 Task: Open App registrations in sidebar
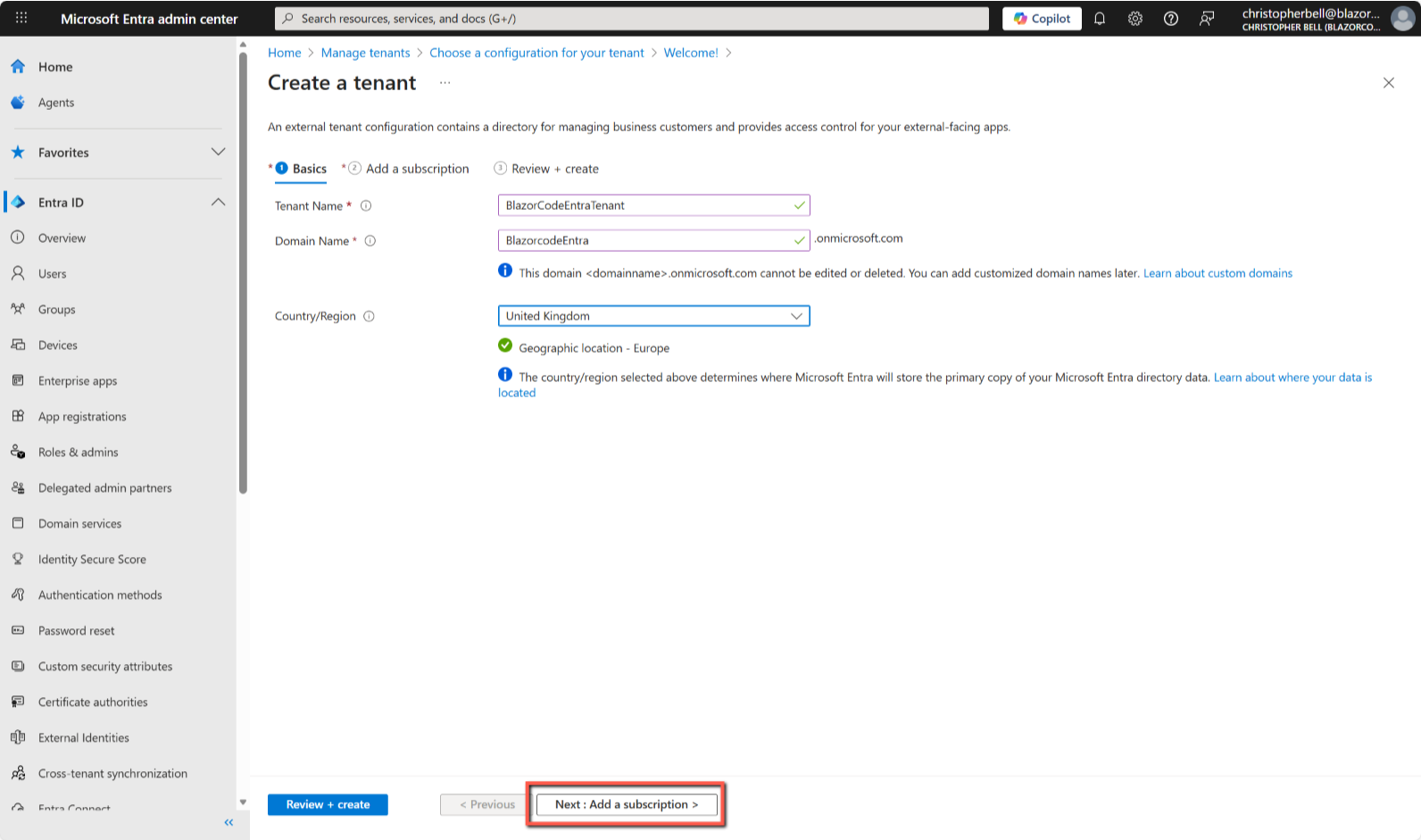click(x=82, y=417)
